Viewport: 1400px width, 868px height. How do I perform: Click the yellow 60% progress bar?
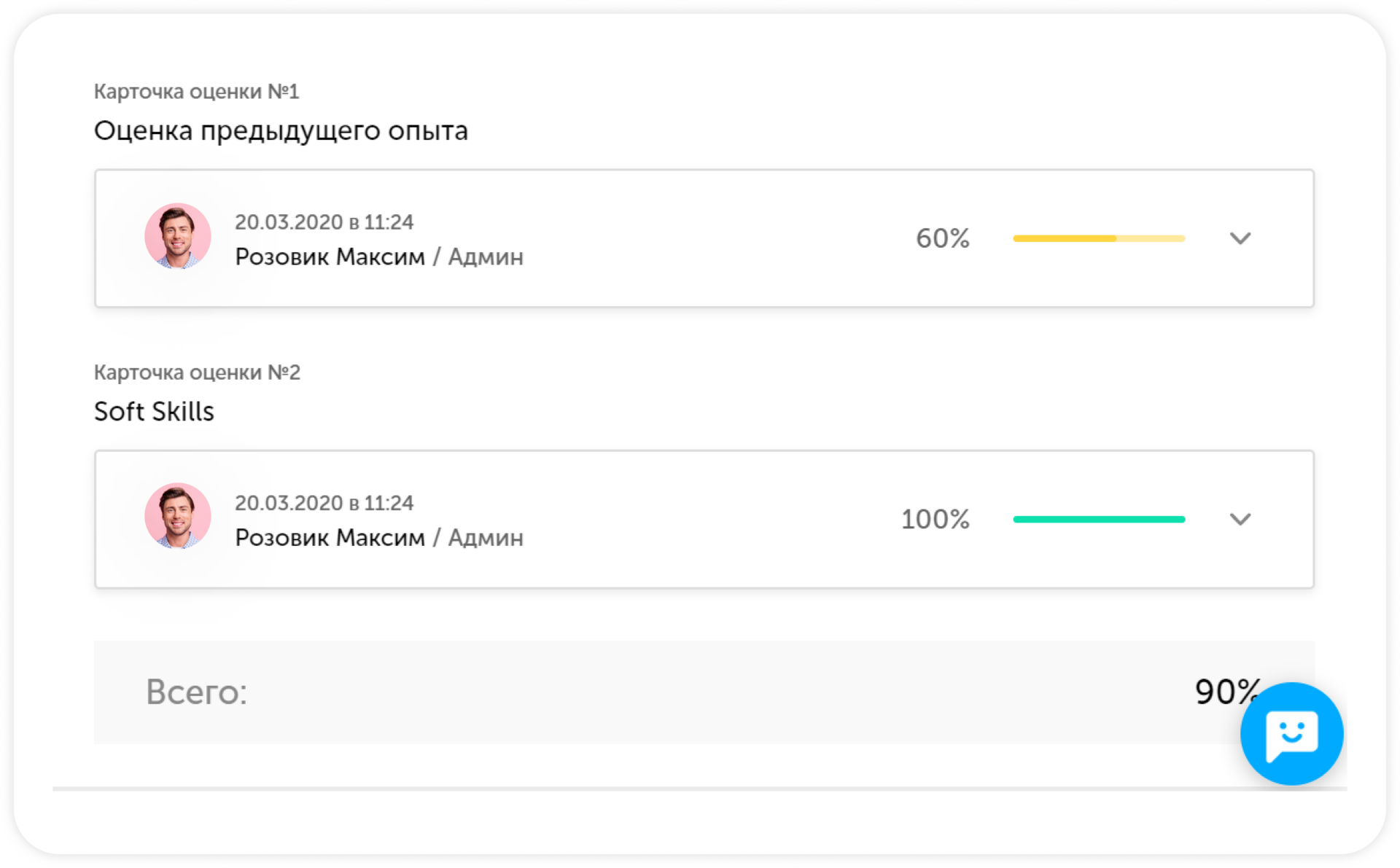point(1099,238)
